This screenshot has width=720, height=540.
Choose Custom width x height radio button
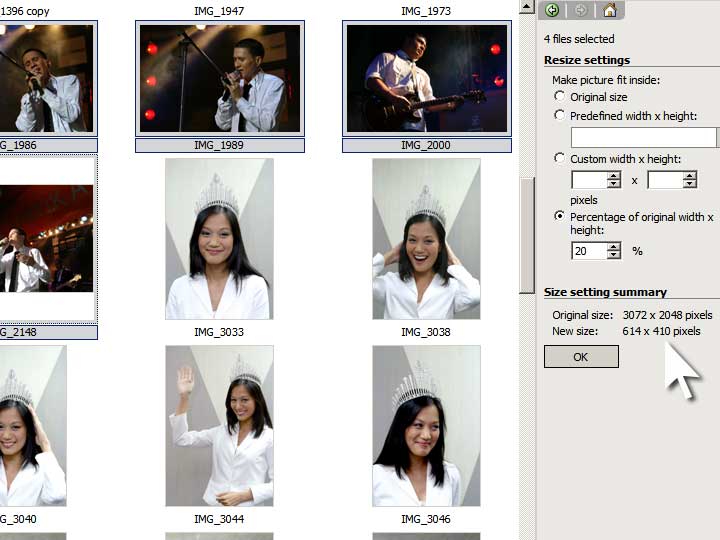tap(559, 158)
